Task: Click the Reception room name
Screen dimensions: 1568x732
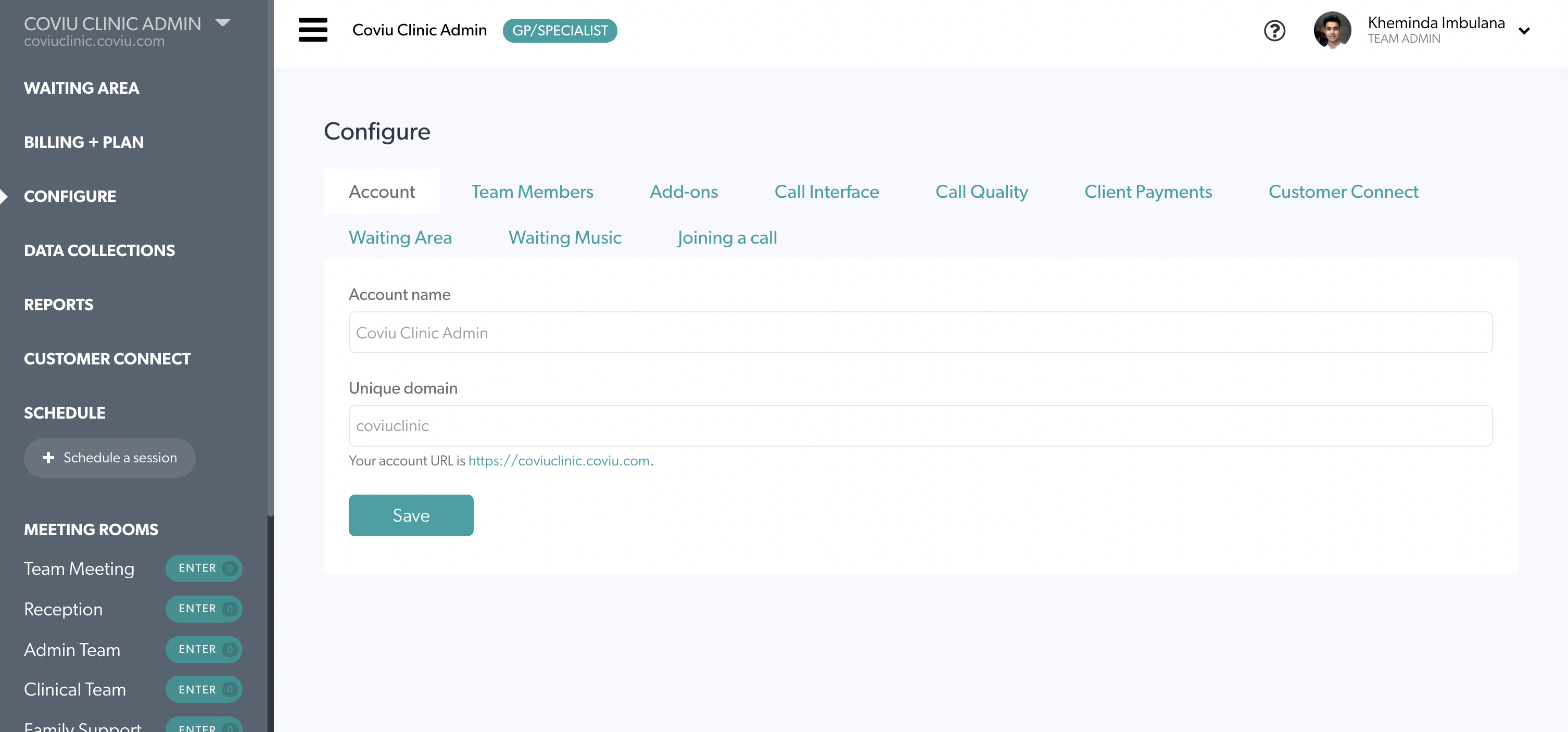Action: [64, 610]
